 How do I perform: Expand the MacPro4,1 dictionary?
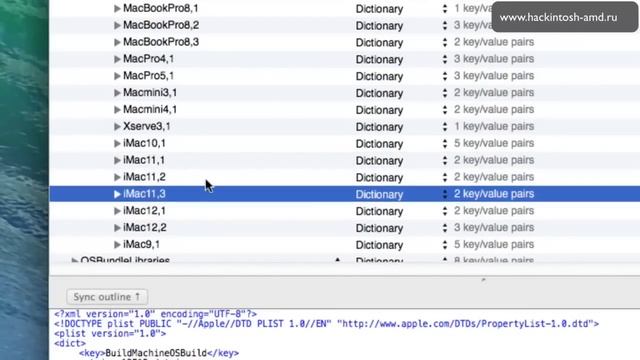[x=117, y=59]
